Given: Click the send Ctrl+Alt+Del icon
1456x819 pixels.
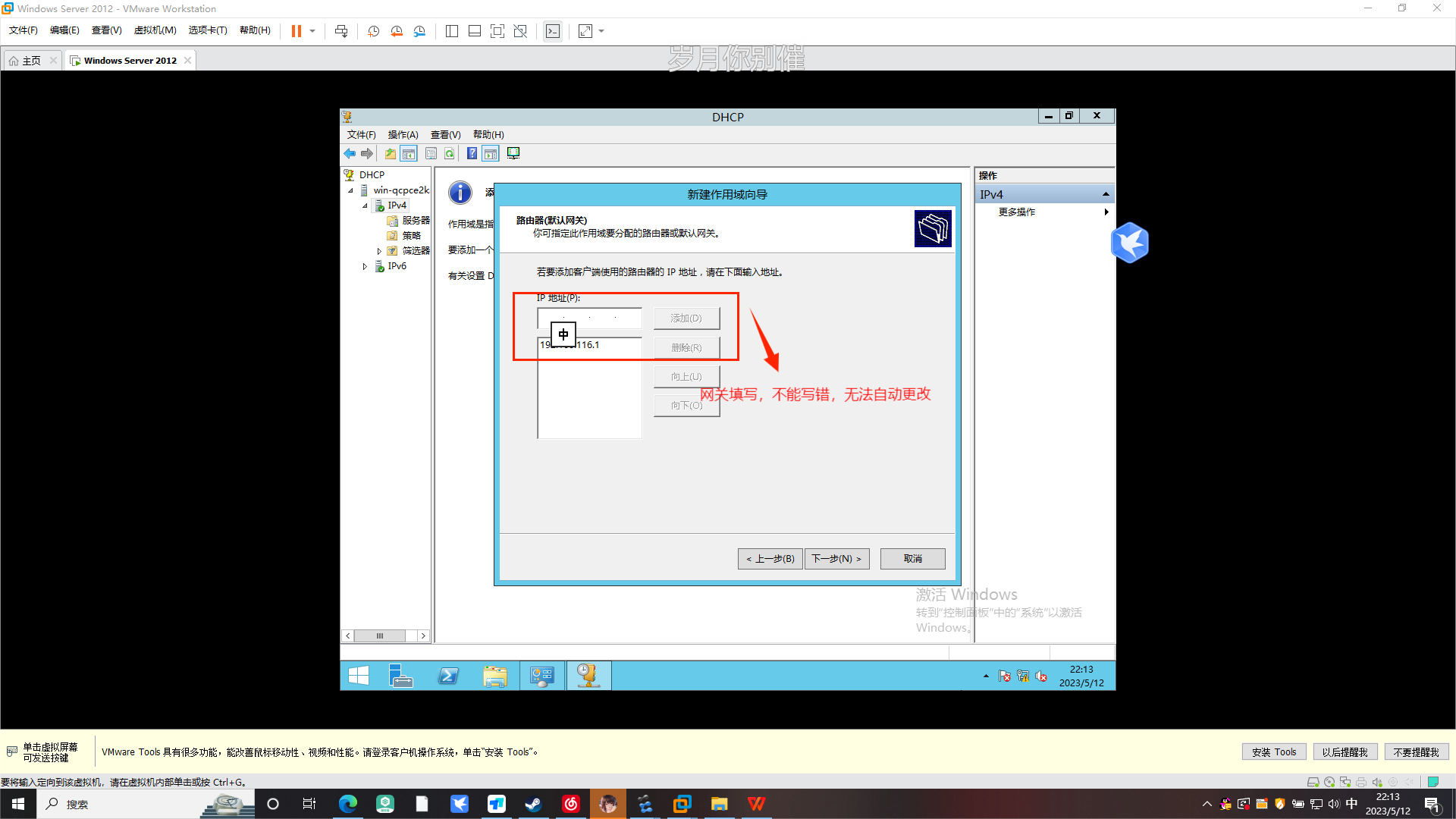Looking at the screenshot, I should point(341,31).
